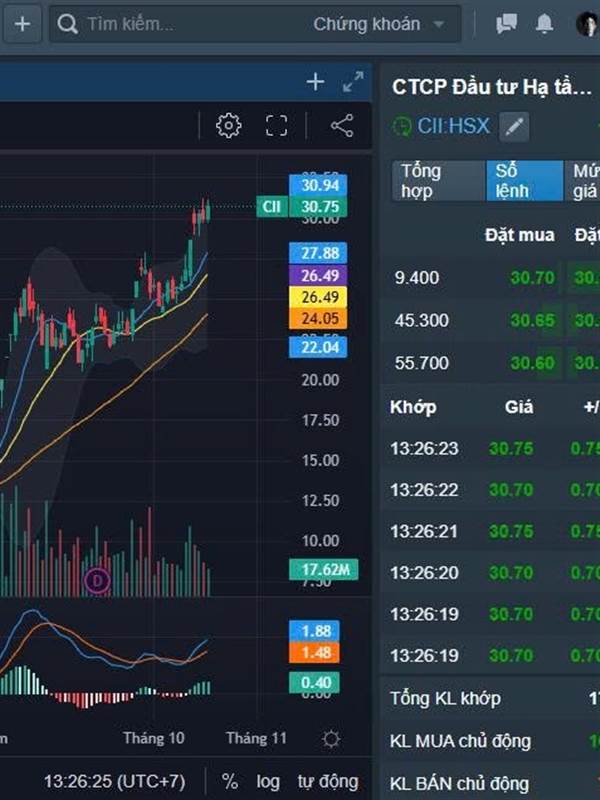Click the Tháng 11 time axis label
Image resolution: width=600 pixels, height=800 pixels.
[x=256, y=738]
